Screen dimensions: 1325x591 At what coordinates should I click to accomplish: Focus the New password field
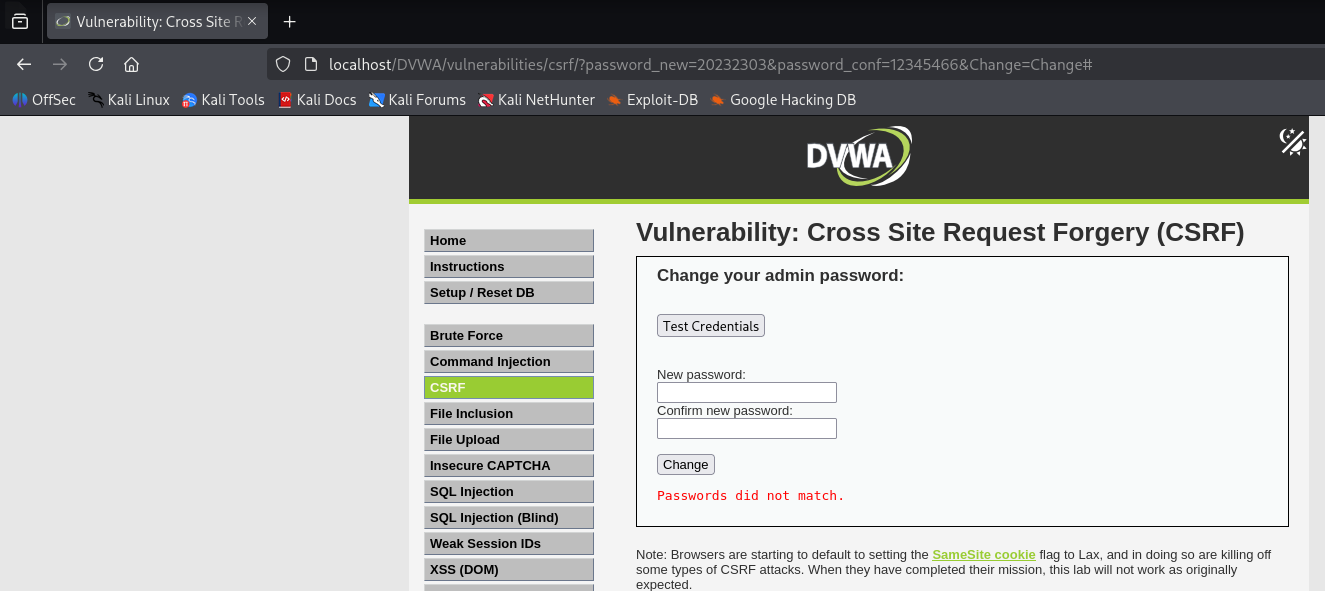(747, 393)
